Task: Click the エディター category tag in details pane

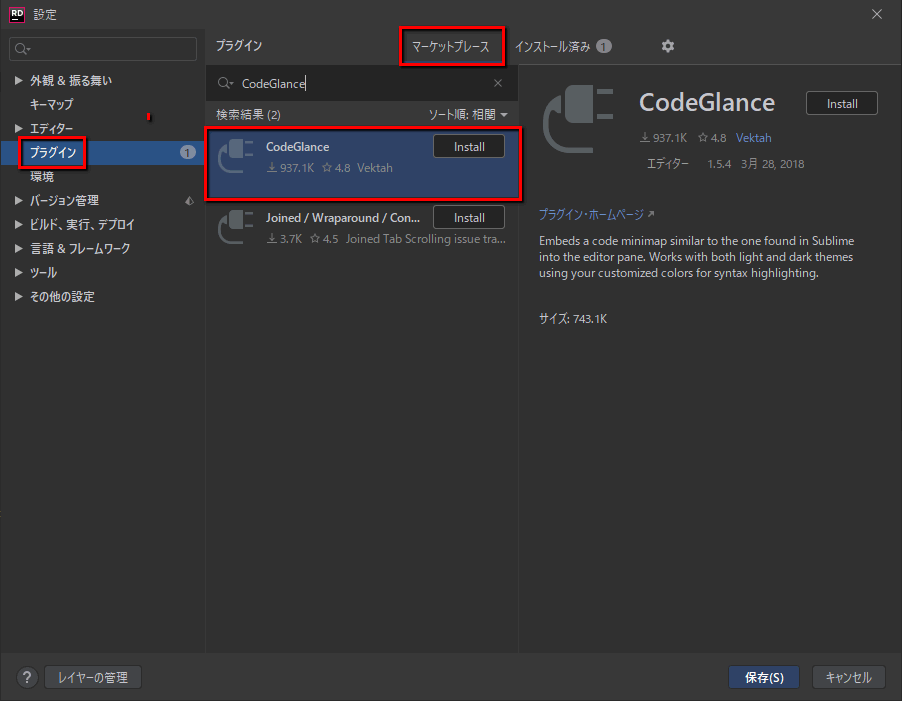Action: point(667,164)
